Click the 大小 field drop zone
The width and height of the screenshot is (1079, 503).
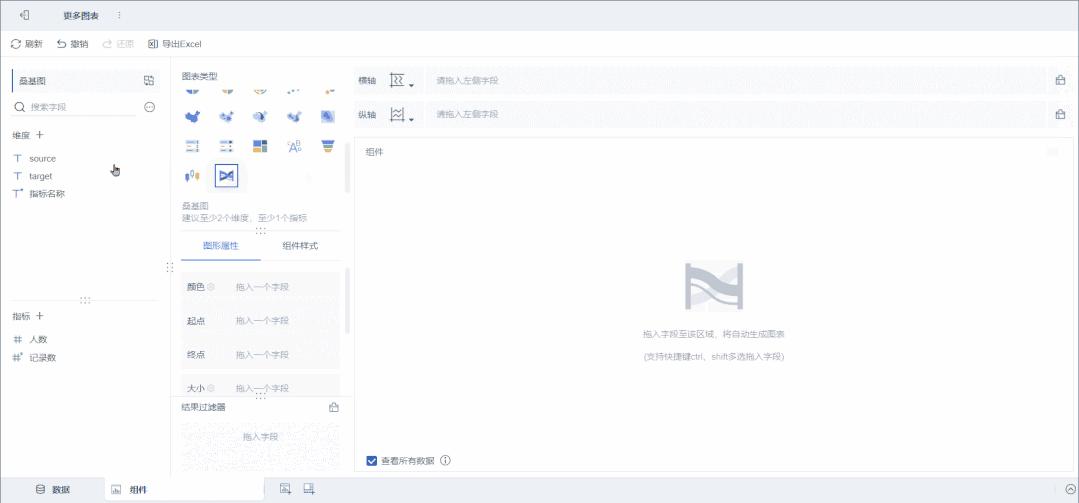coord(286,388)
